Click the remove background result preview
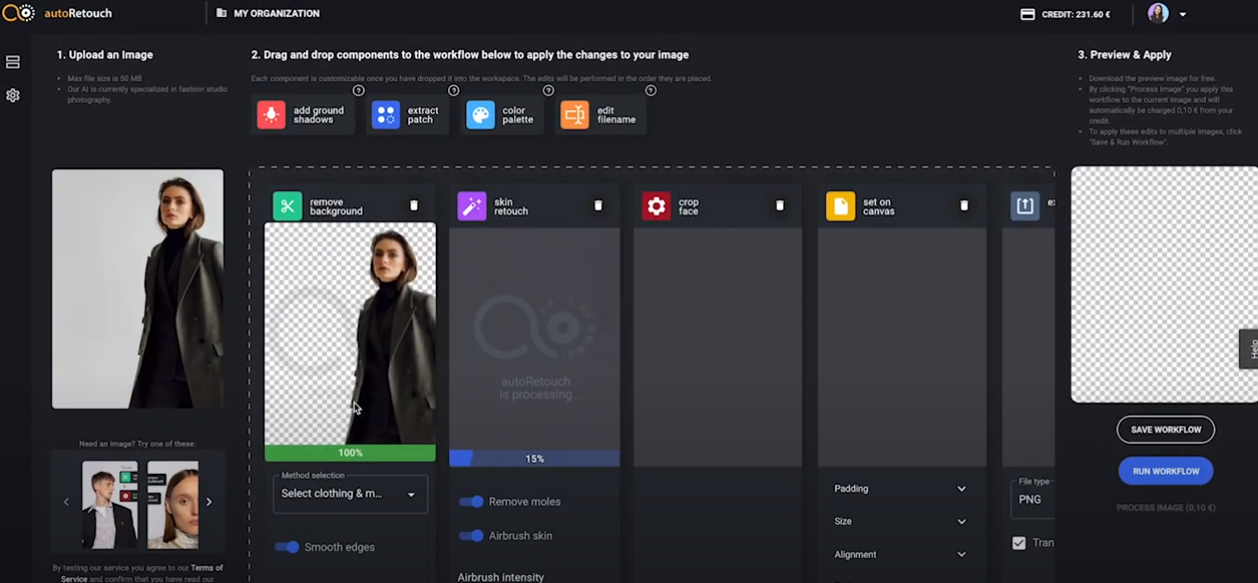 [350, 334]
